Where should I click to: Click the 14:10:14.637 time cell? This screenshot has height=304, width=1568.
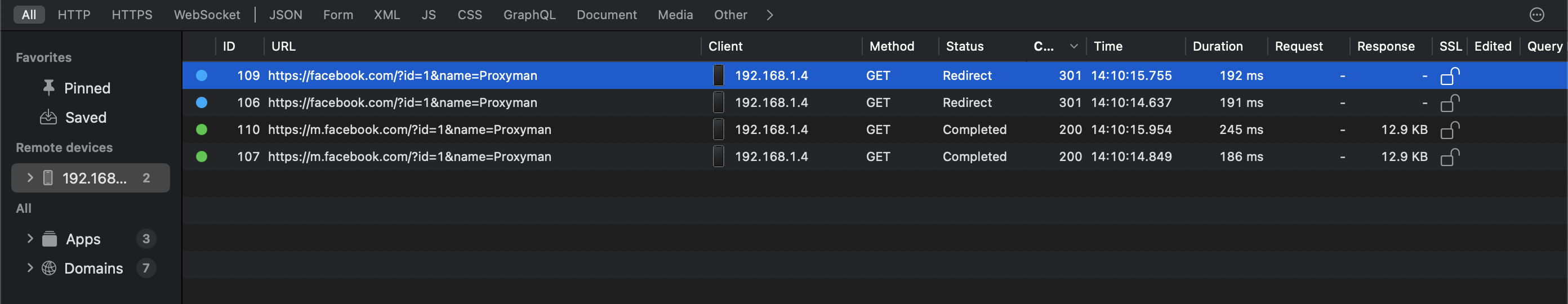tap(1131, 102)
